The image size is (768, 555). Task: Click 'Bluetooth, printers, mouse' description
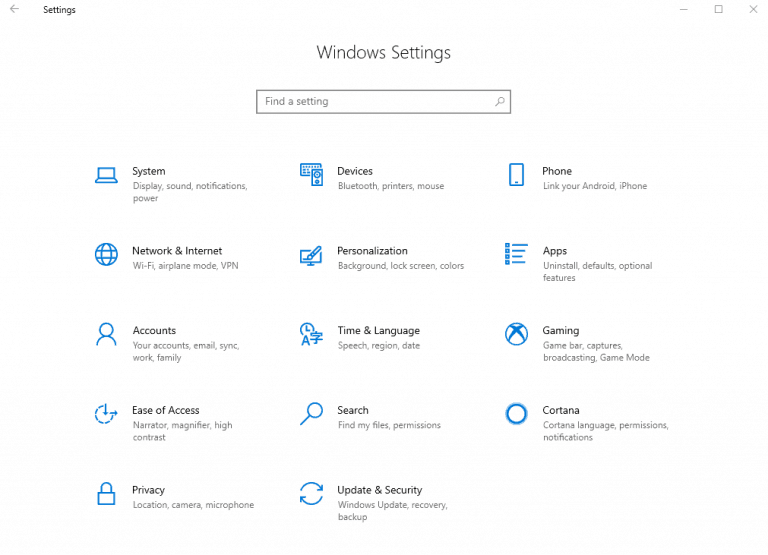[x=391, y=186]
